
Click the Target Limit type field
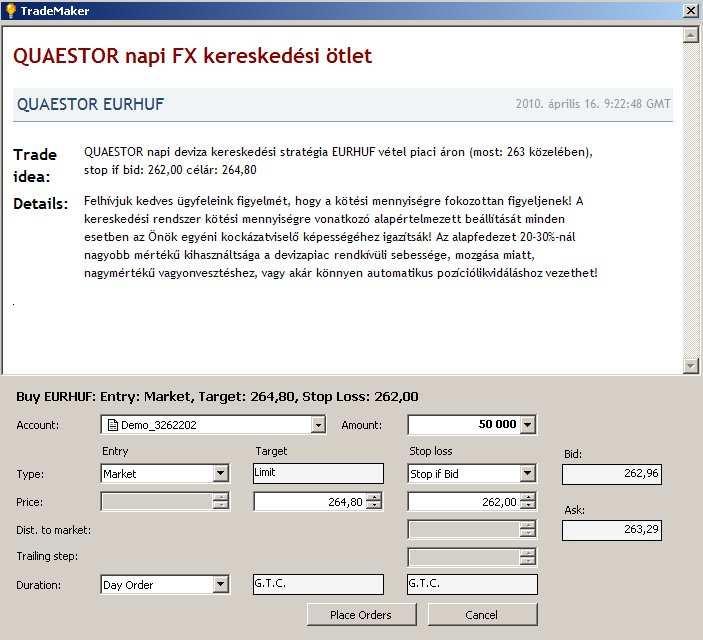click(x=318, y=473)
